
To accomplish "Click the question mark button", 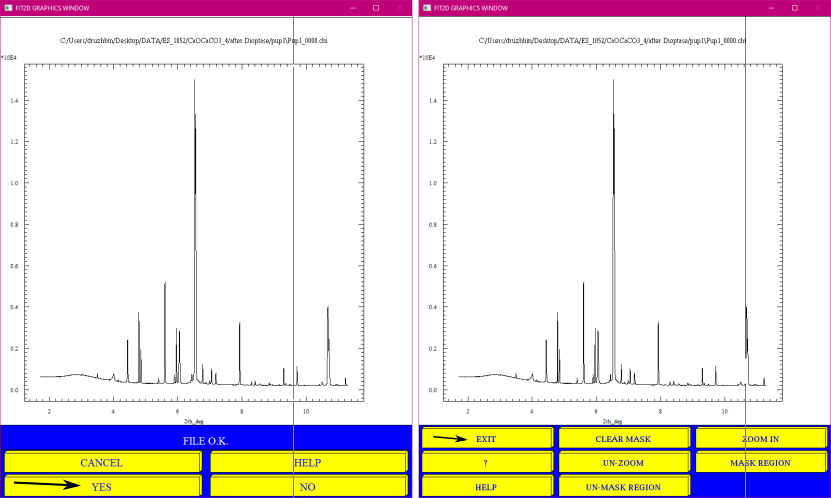I will (x=487, y=462).
